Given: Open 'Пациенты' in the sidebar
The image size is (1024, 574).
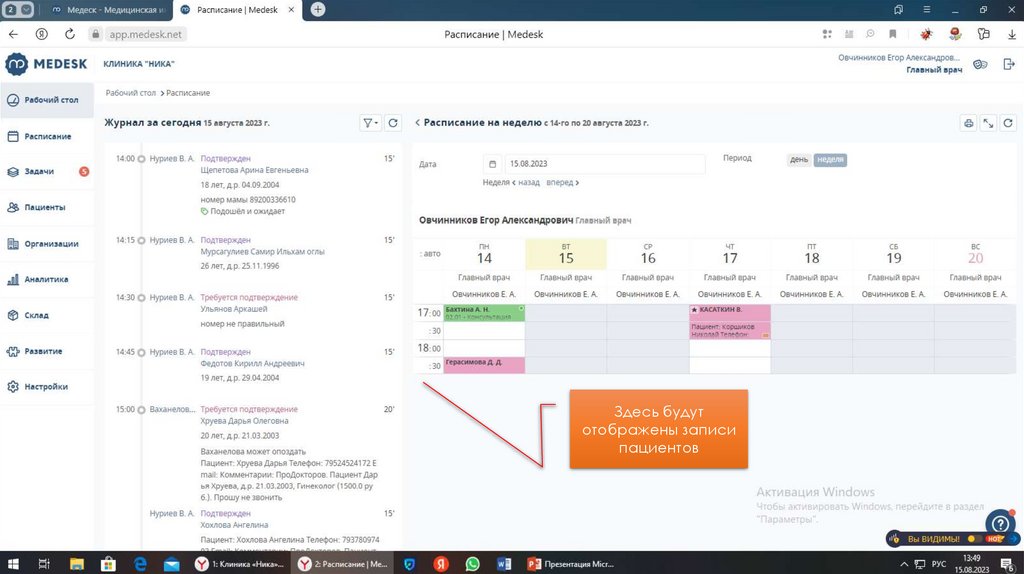Looking at the screenshot, I should 45,207.
